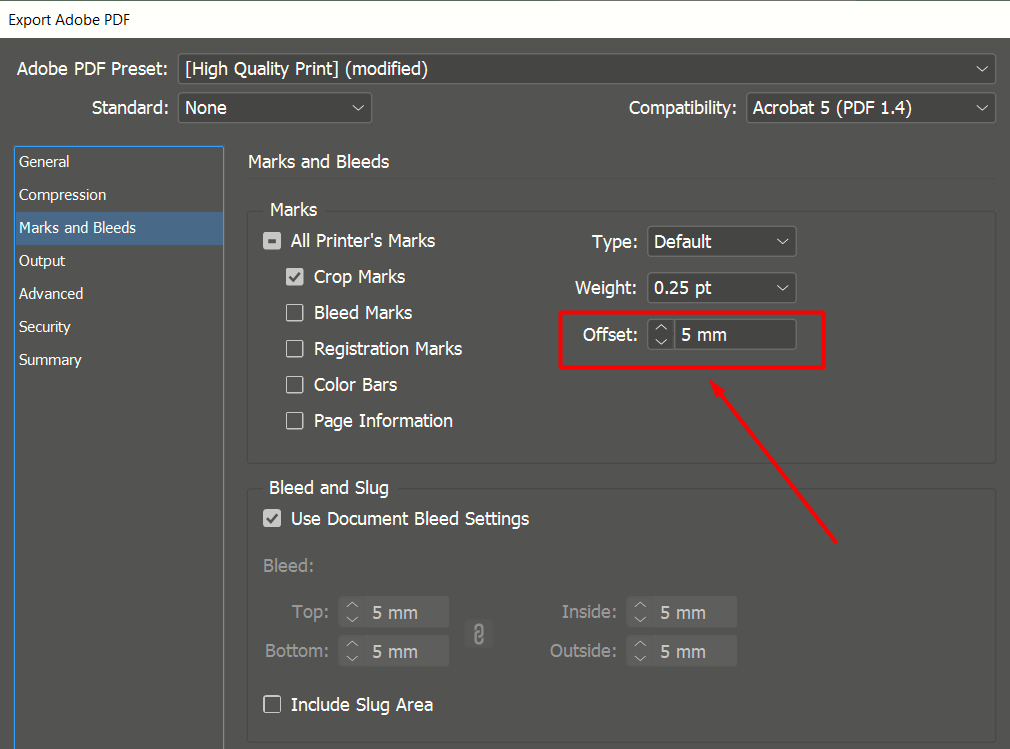Click the bleed link chain icon

479,633
